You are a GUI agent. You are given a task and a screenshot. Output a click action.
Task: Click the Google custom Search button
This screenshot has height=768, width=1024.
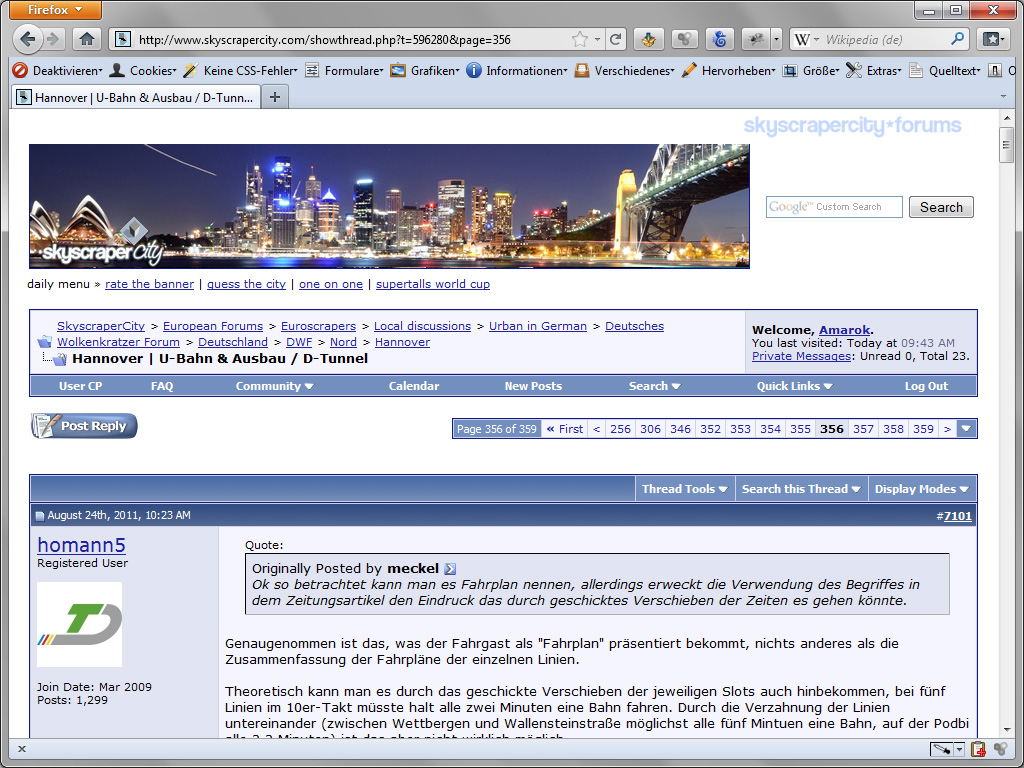click(941, 207)
